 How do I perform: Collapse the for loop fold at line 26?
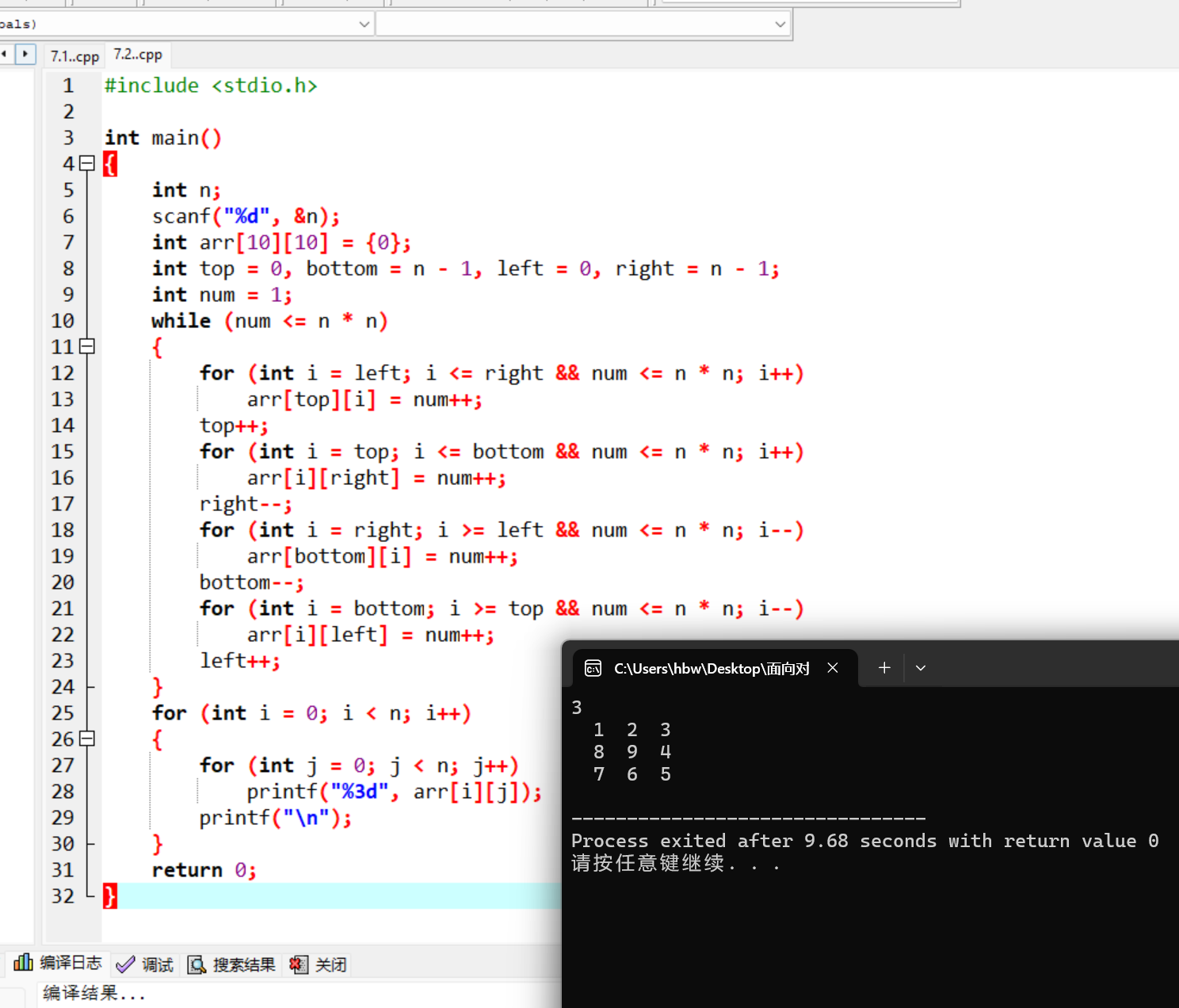click(87, 739)
